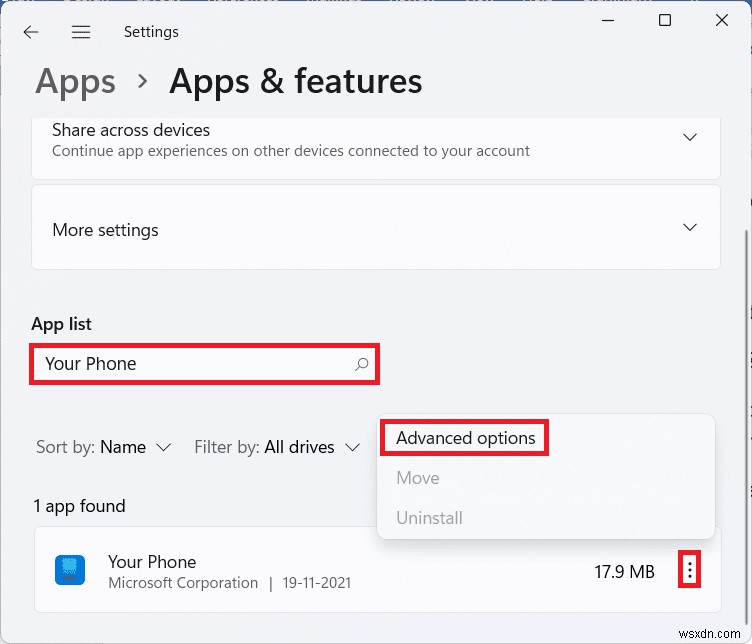
Task: Click the three-dot more options button
Action: pos(689,571)
